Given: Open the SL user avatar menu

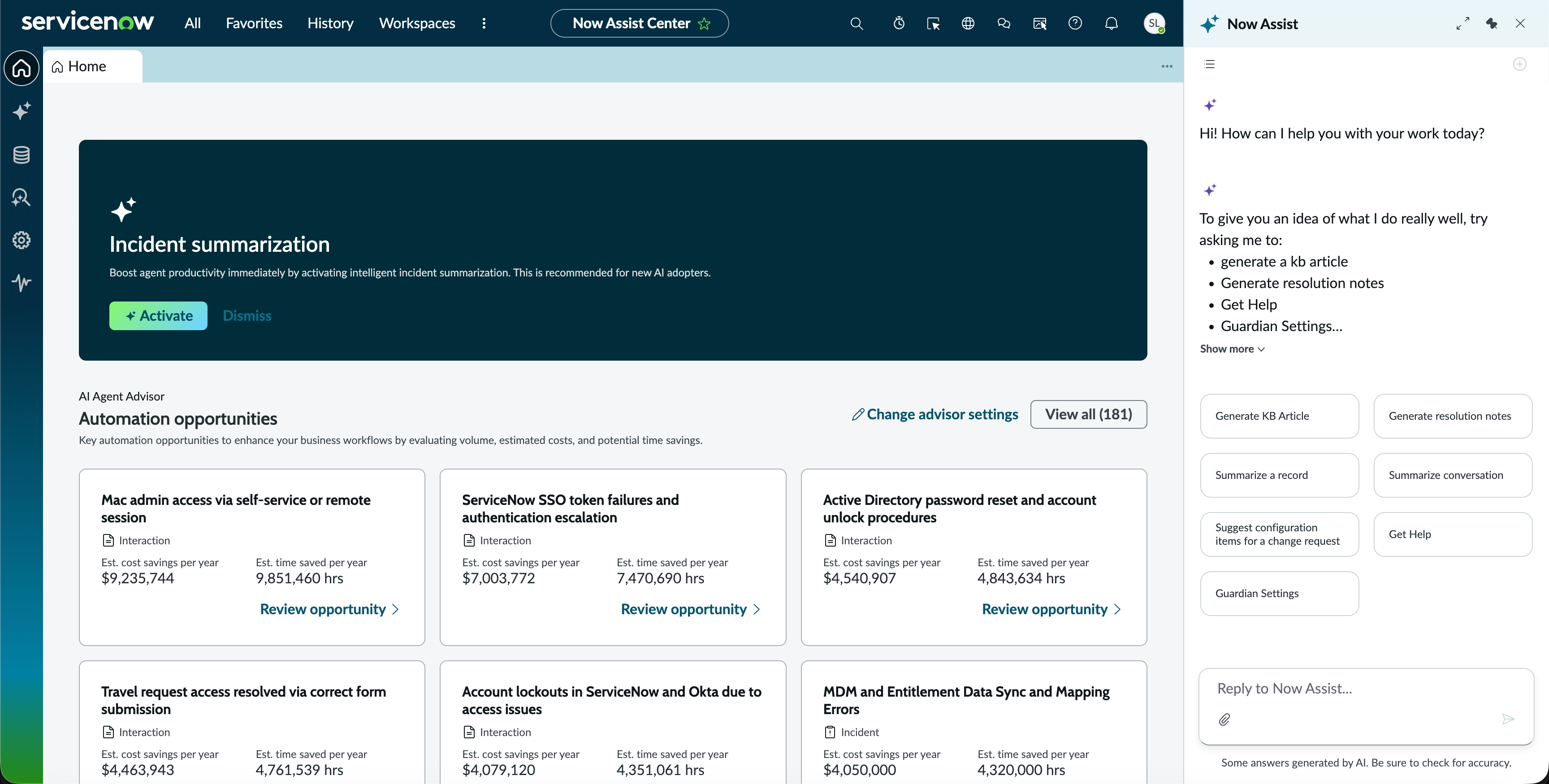Looking at the screenshot, I should click(1154, 23).
